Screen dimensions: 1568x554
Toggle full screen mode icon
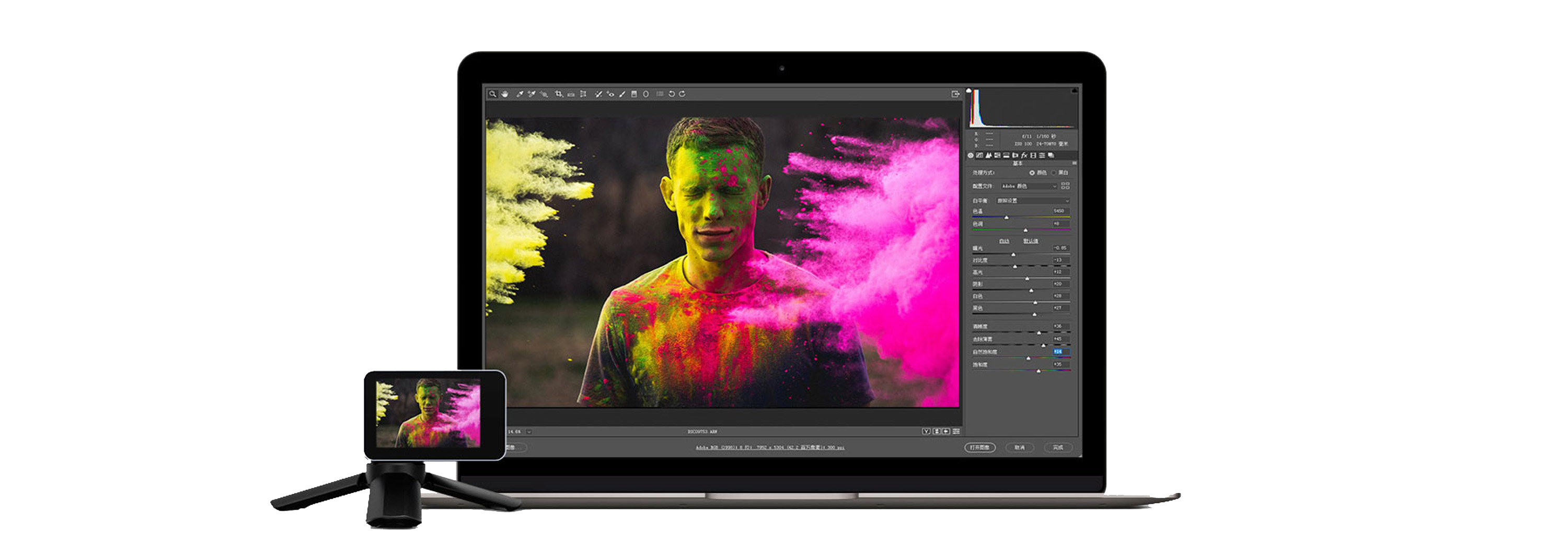click(x=955, y=94)
